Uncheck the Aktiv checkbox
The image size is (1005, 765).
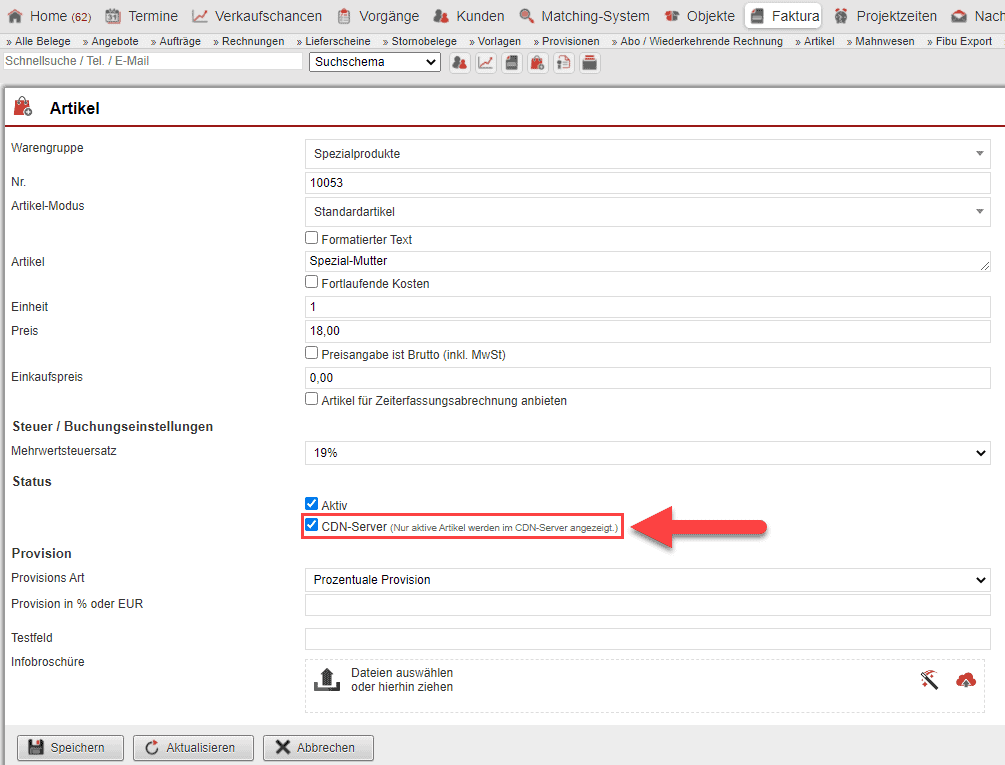312,505
